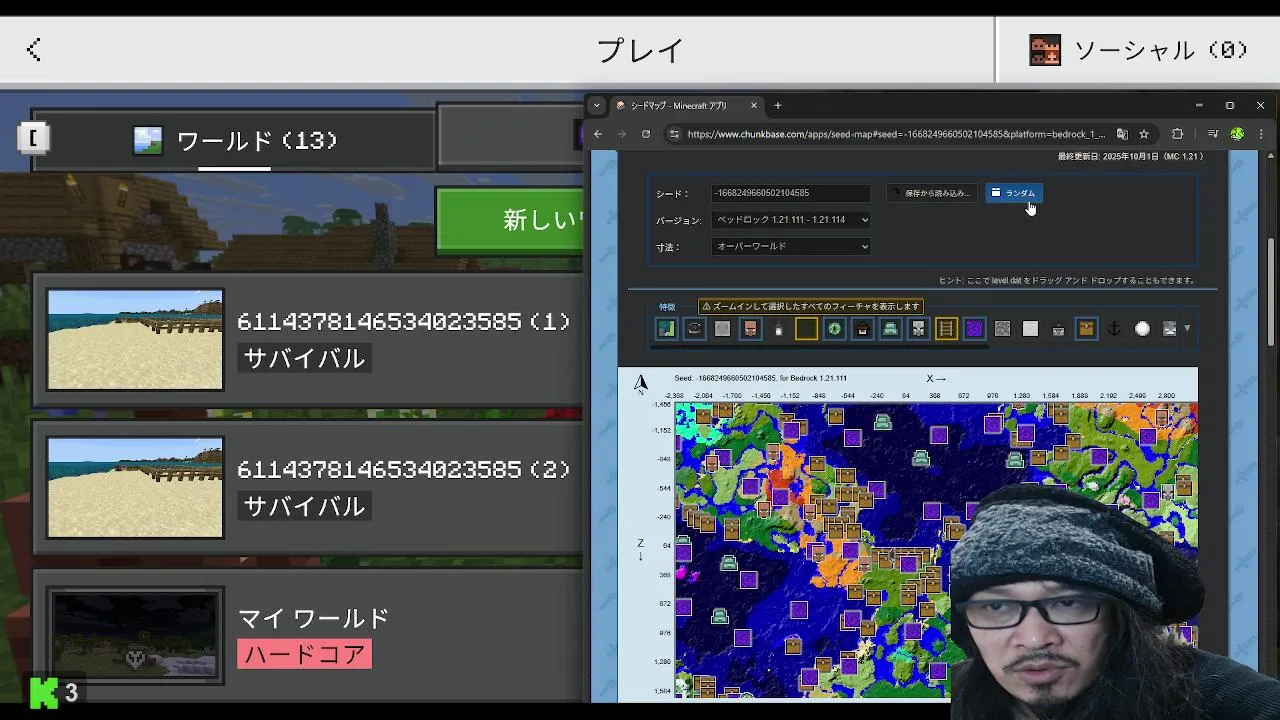Open the browser profile avatar
1280x720 pixels.
click(1237, 134)
